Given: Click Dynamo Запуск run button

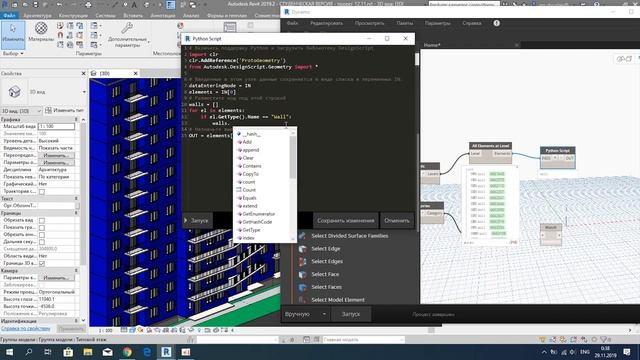Looking at the screenshot, I should coord(351,314).
